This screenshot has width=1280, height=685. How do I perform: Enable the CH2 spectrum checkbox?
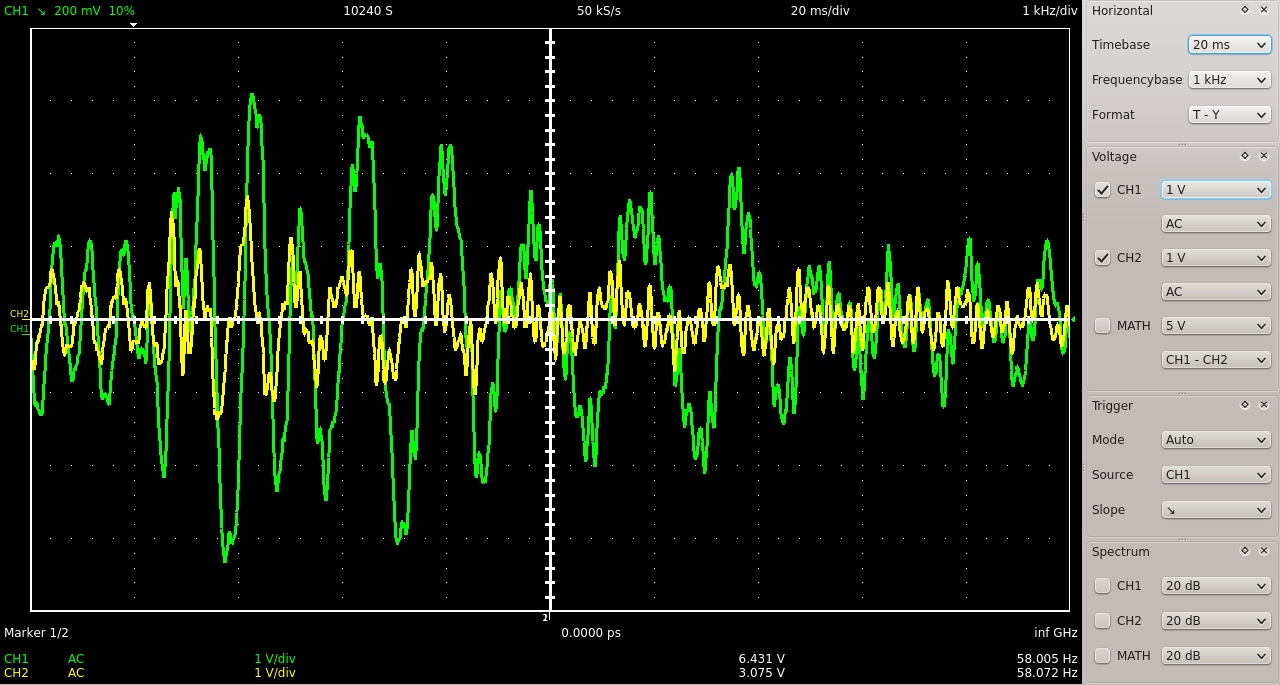coord(1103,621)
